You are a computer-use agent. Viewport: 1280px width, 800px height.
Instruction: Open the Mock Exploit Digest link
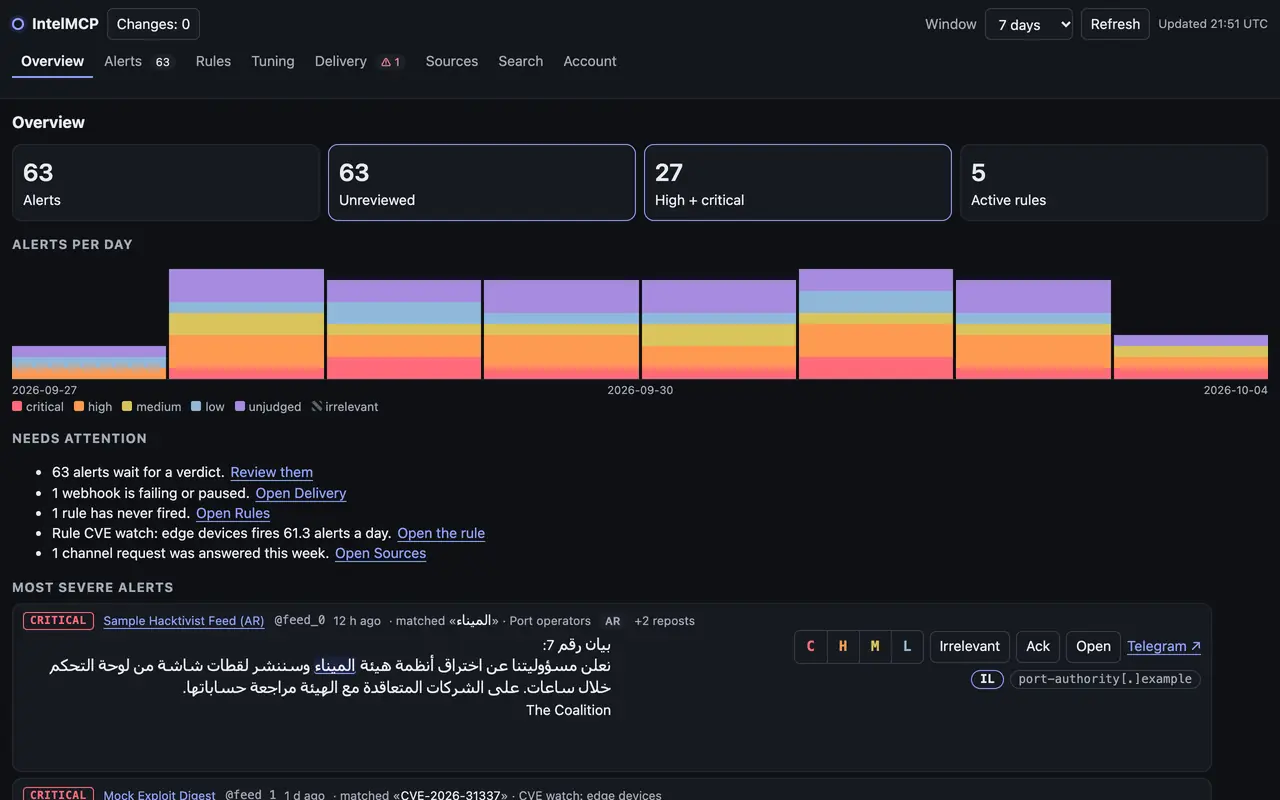tap(160, 795)
